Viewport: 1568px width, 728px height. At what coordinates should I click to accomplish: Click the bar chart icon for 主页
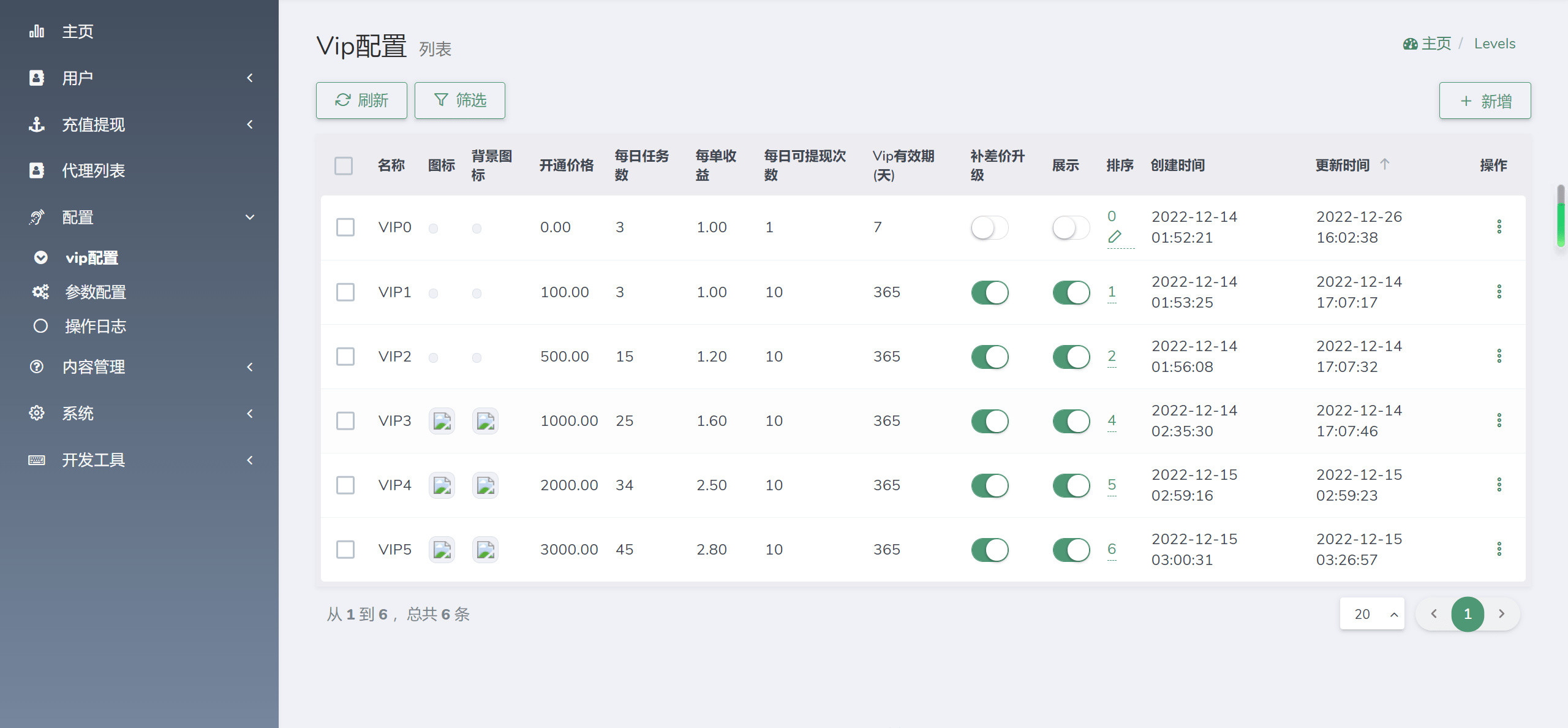pyautogui.click(x=37, y=31)
